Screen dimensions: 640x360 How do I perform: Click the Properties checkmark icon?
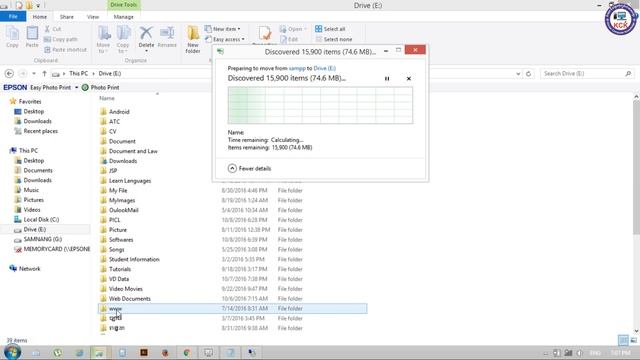point(264,34)
